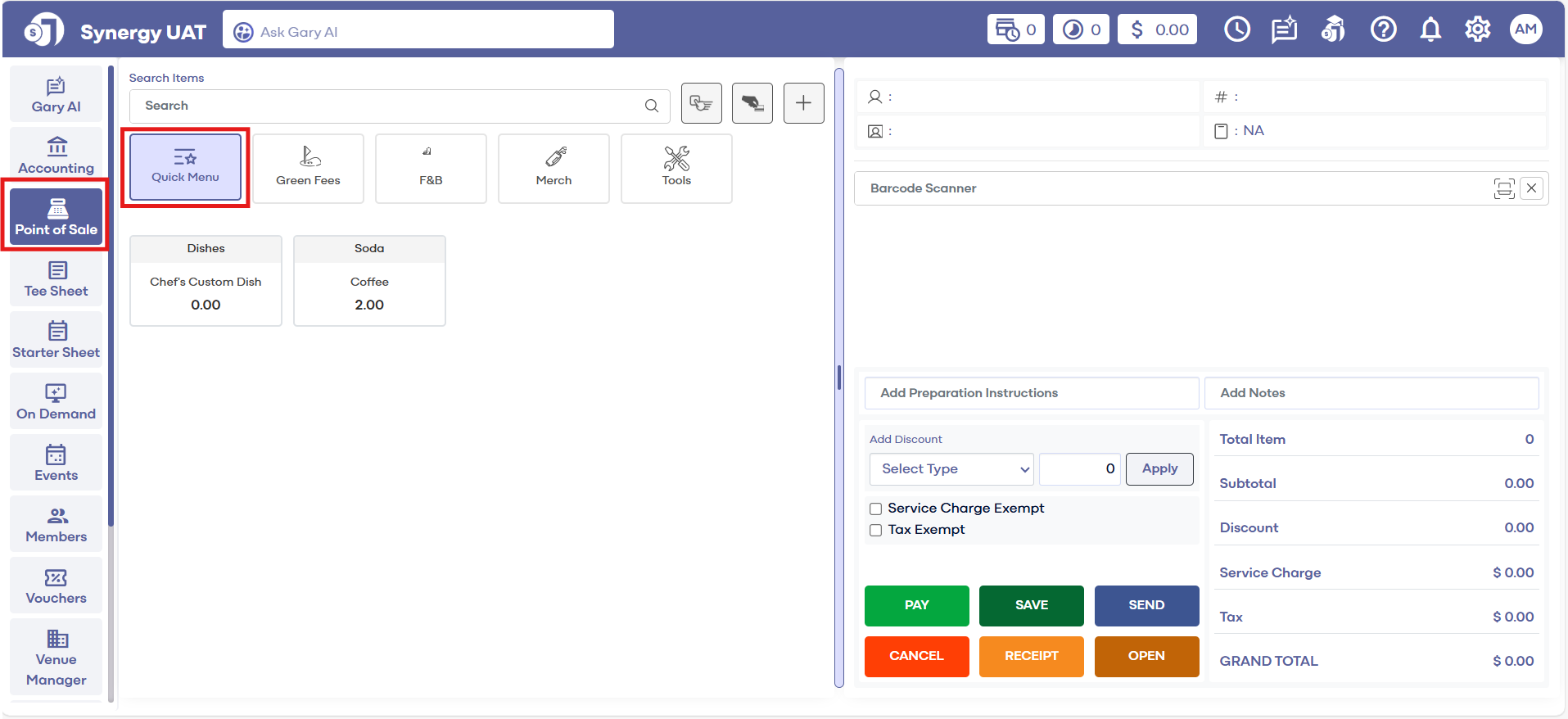Screen dimensions: 1568x719
Task: Click the plus icon beside search
Action: (x=803, y=103)
